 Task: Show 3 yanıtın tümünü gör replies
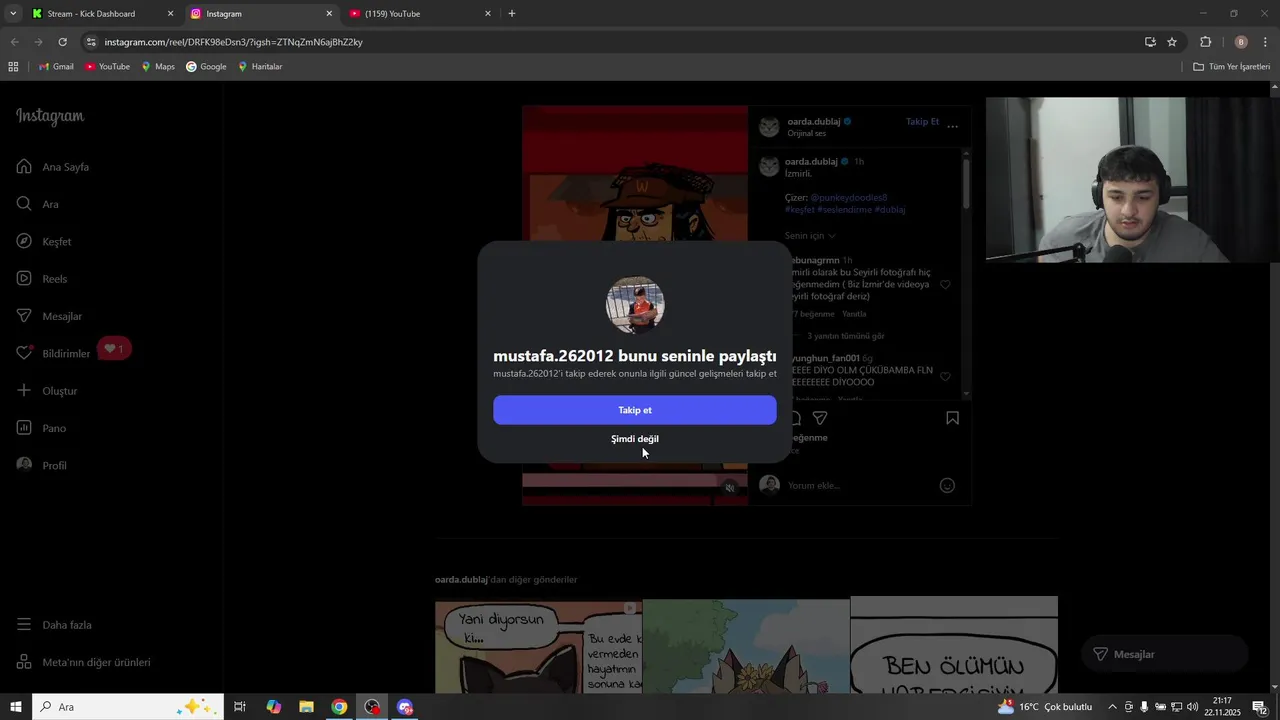(x=845, y=336)
